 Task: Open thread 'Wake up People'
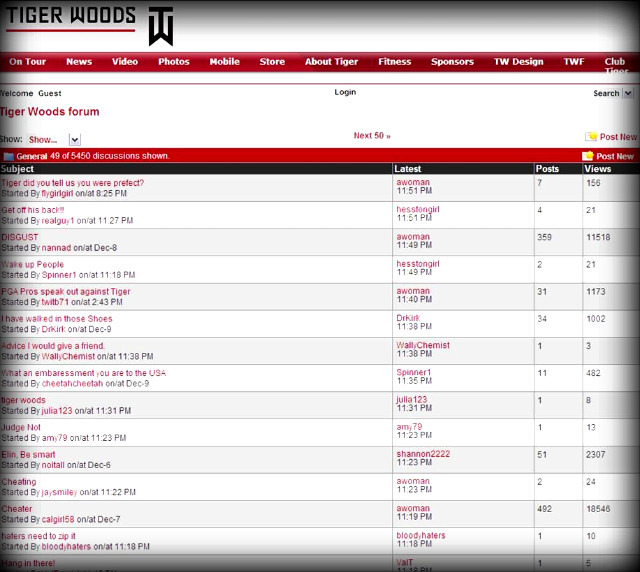click(32, 265)
